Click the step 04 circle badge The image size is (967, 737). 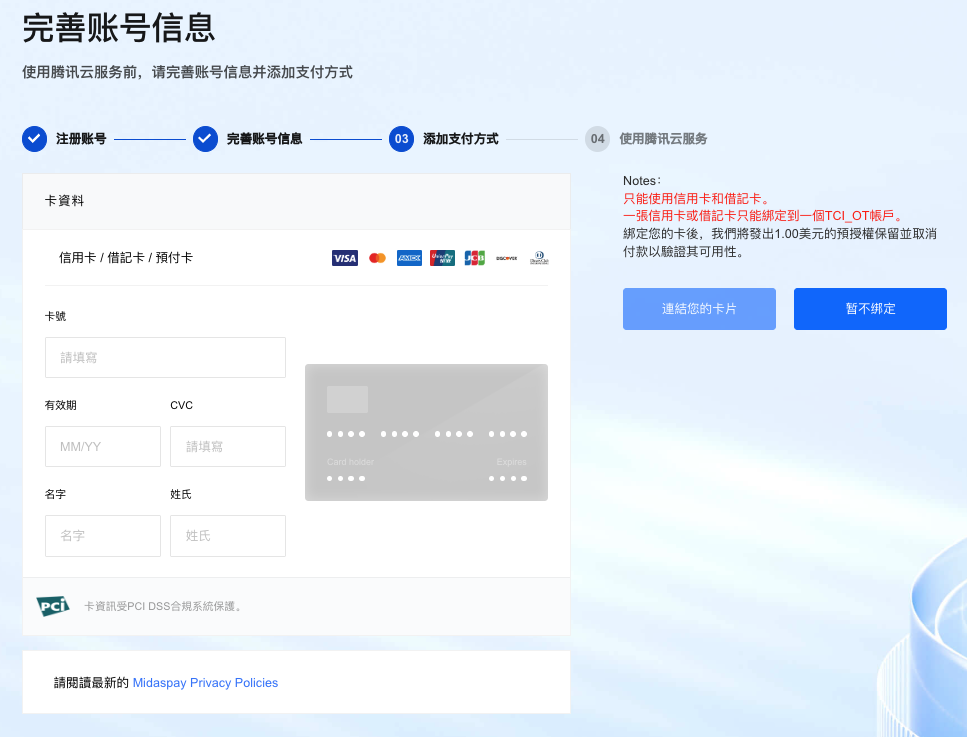click(x=598, y=139)
